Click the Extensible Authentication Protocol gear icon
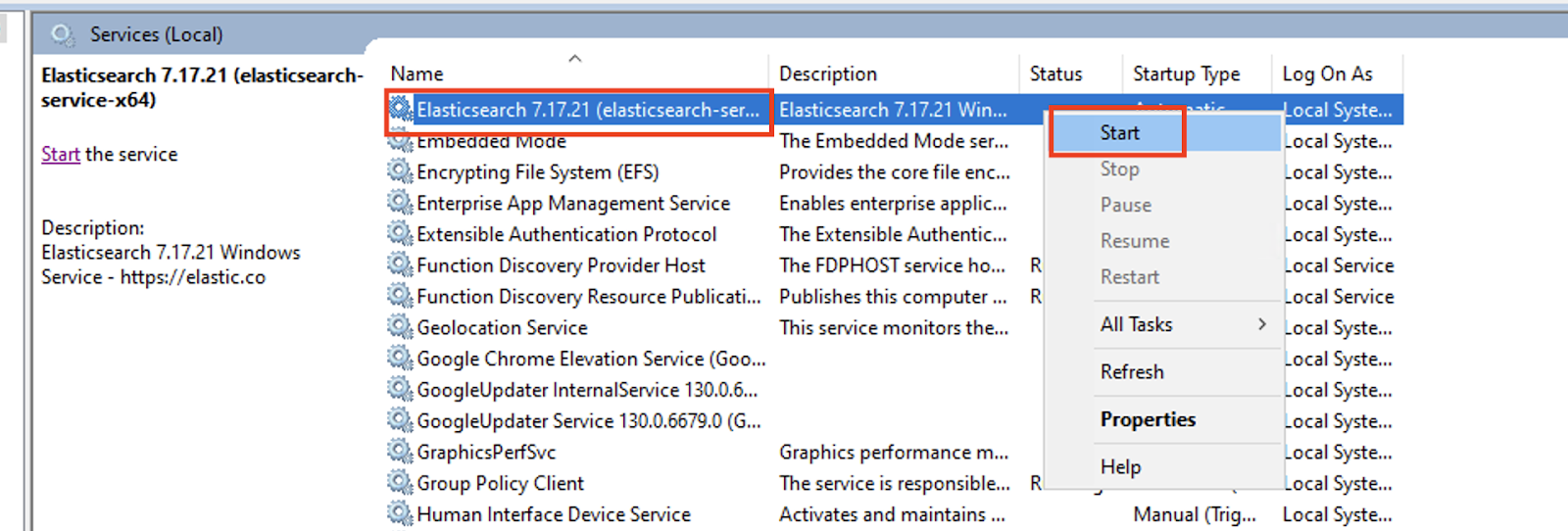The height and width of the screenshot is (531, 1568). (400, 234)
